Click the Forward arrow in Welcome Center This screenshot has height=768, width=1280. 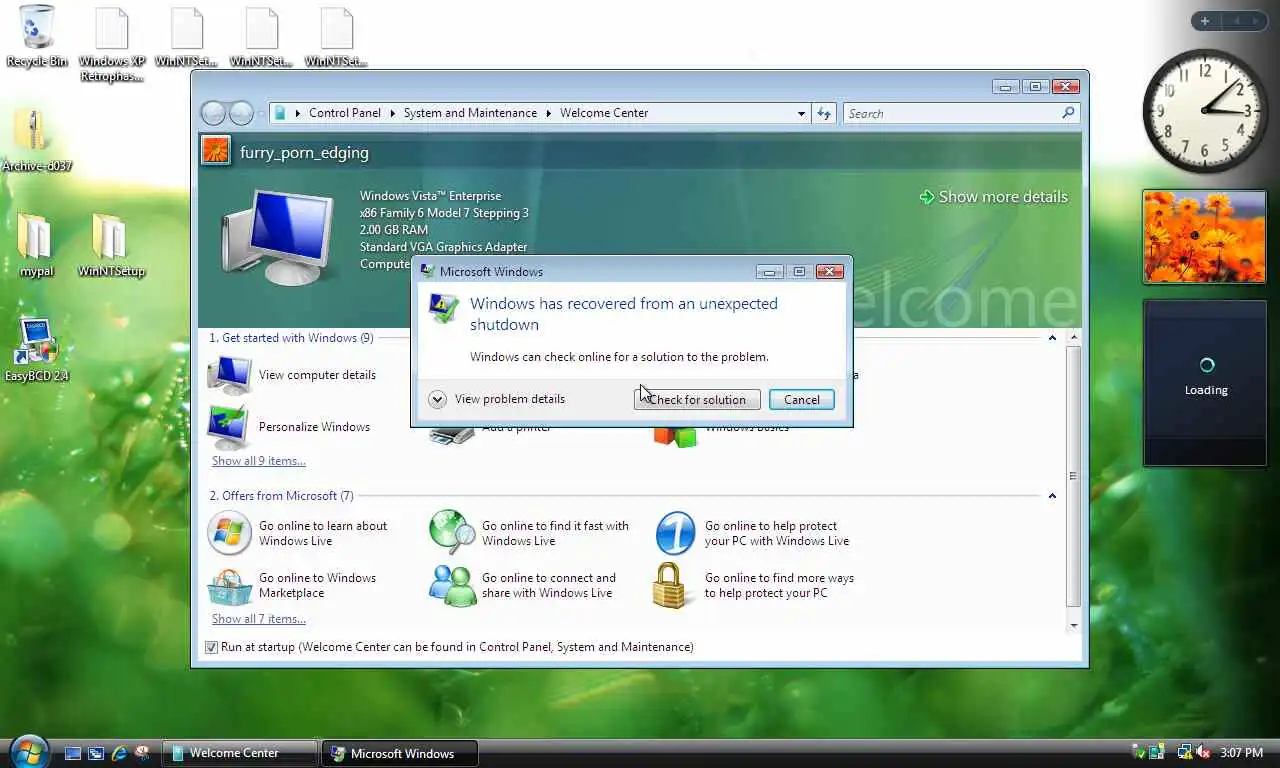241,113
